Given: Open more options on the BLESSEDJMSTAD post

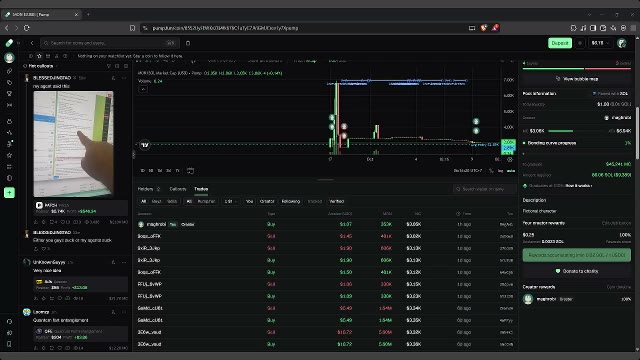Looking at the screenshot, I should pos(124,78).
